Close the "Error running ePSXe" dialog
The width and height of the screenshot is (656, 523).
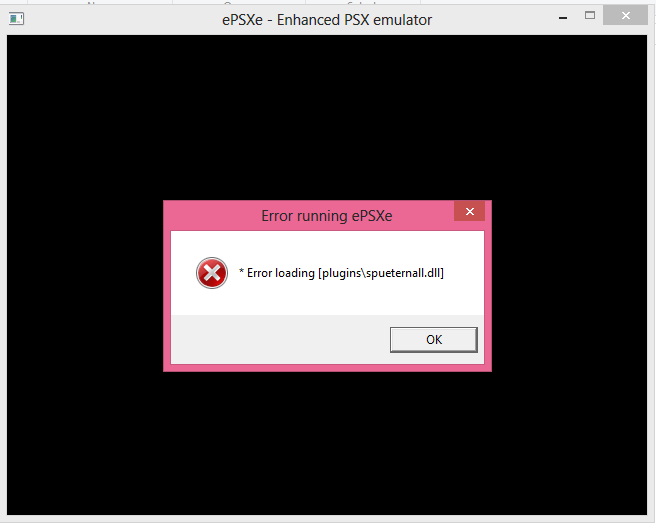coord(469,211)
